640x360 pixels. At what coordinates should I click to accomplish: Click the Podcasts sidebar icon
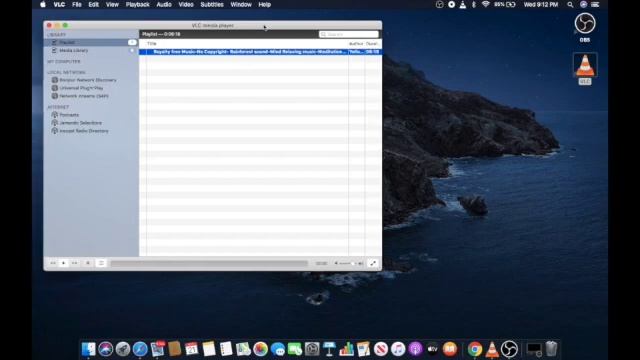pyautogui.click(x=54, y=115)
